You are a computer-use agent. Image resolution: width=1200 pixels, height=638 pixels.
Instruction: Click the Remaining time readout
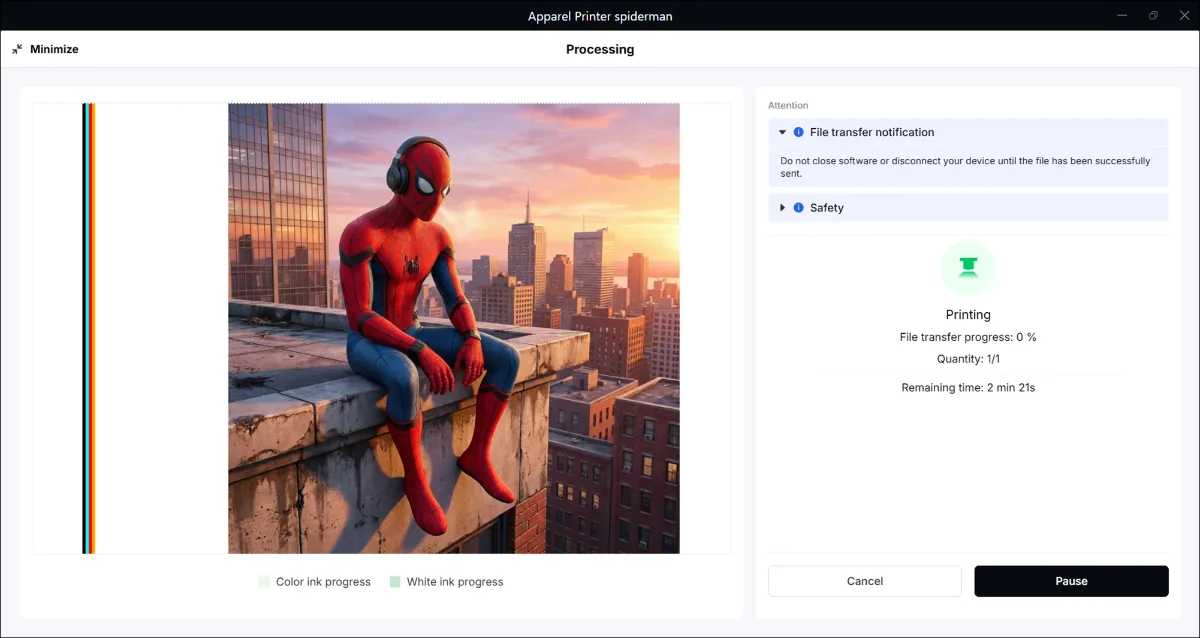click(x=968, y=387)
